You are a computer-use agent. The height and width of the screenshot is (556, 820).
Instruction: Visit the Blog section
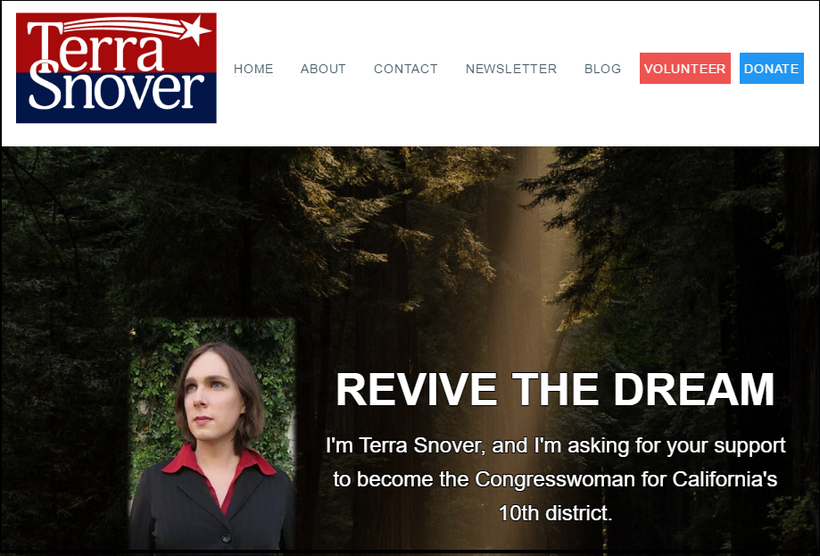(602, 69)
